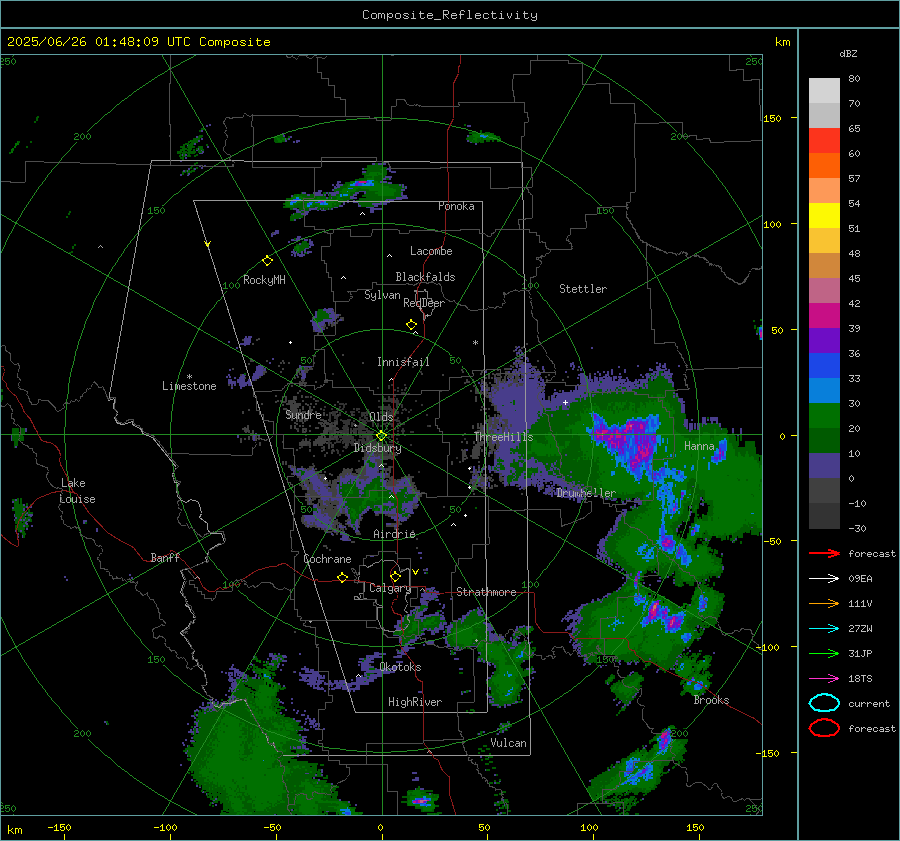Click the Strathmore label
Image resolution: width=900 pixels, height=841 pixels.
click(x=486, y=592)
